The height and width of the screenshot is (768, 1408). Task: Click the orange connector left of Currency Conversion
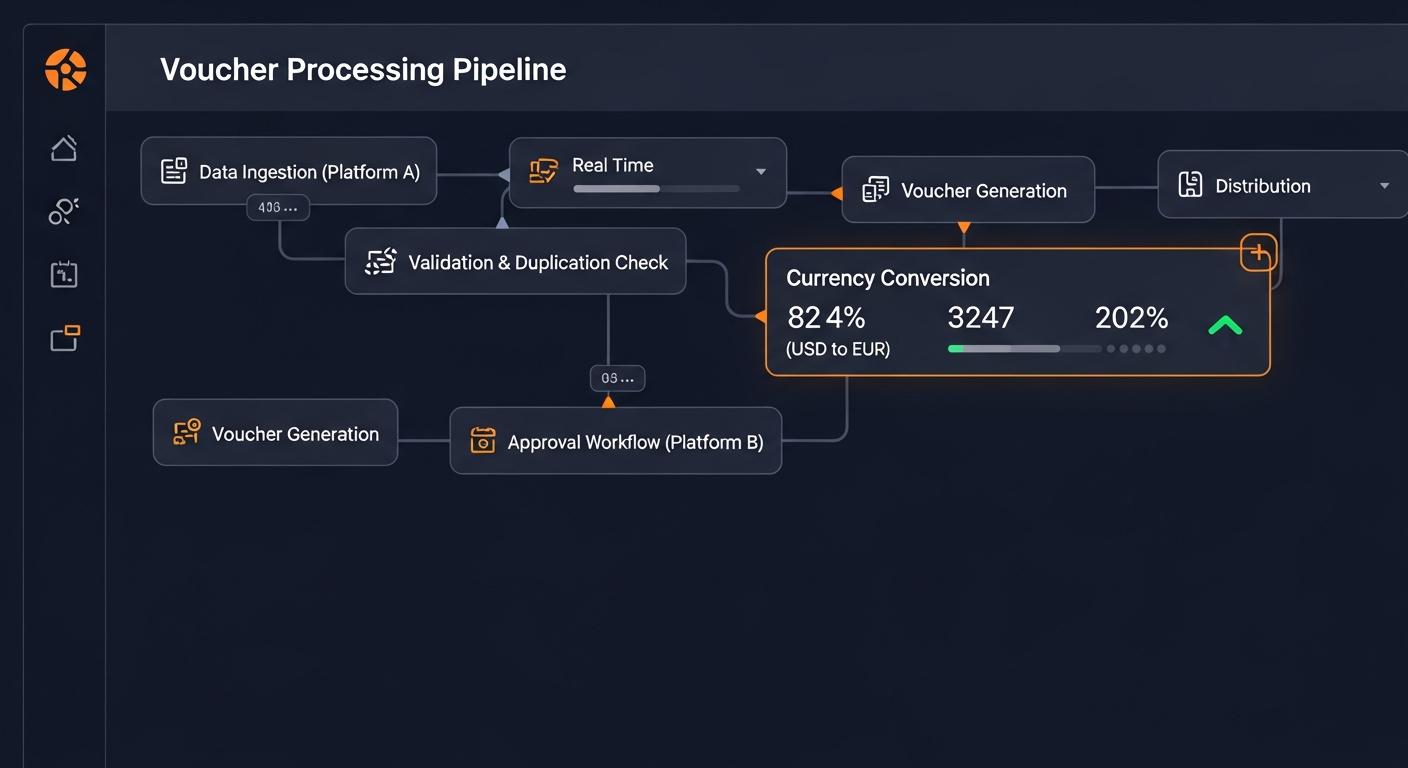pyautogui.click(x=760, y=317)
